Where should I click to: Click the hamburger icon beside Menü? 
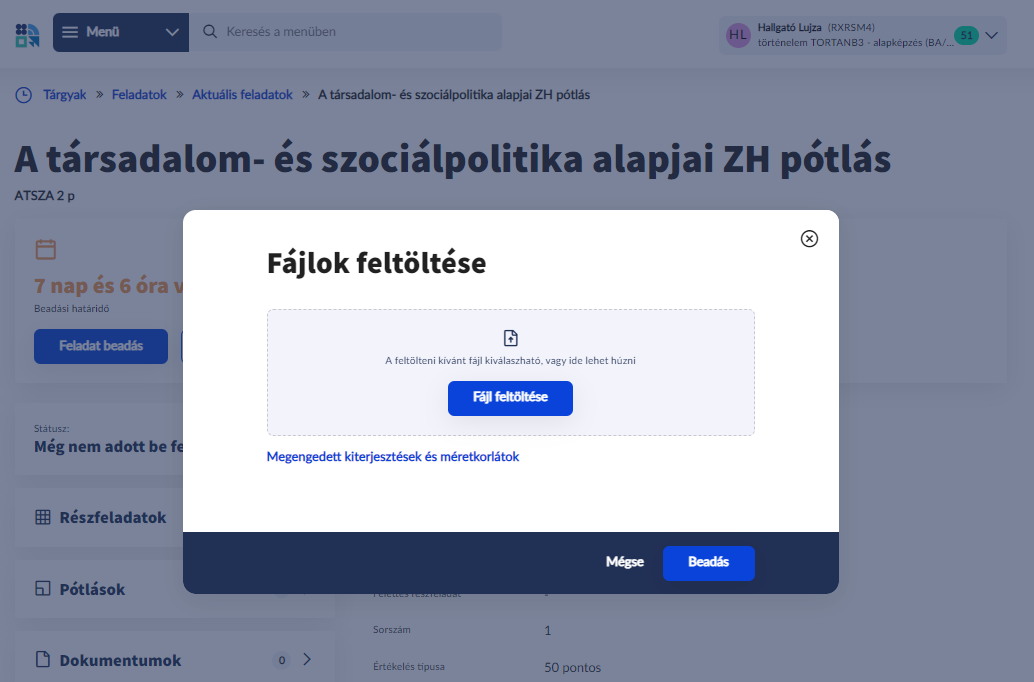(70, 32)
